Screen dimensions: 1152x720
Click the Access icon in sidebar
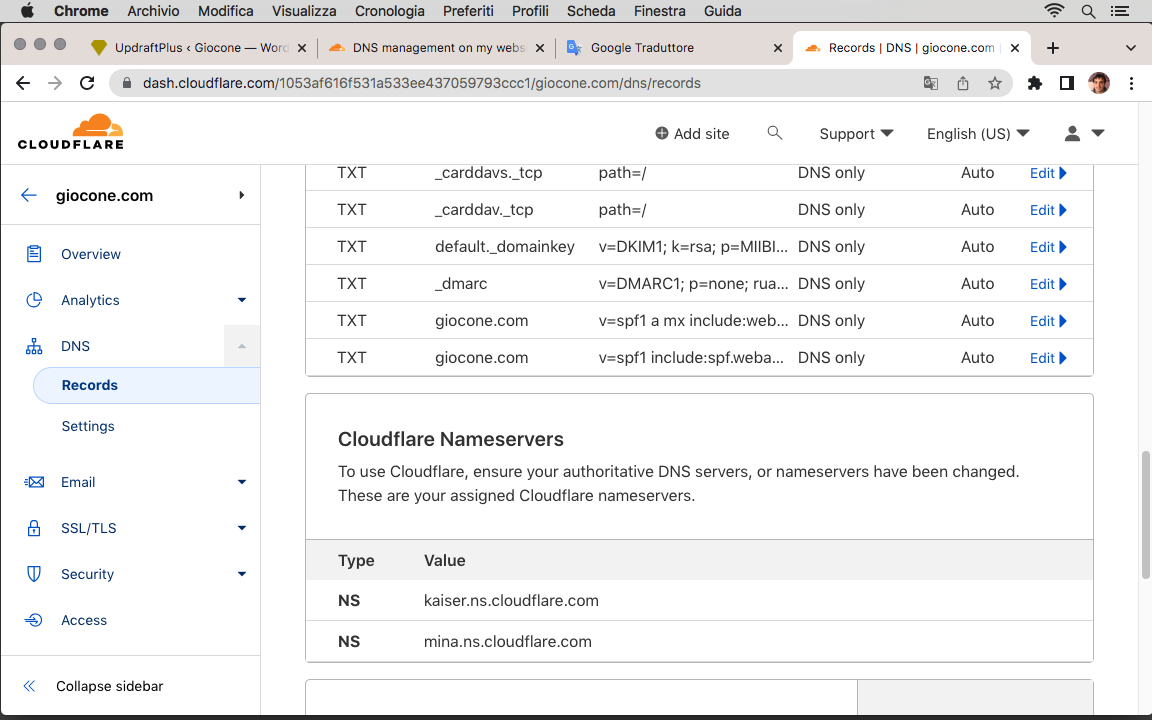coord(34,620)
